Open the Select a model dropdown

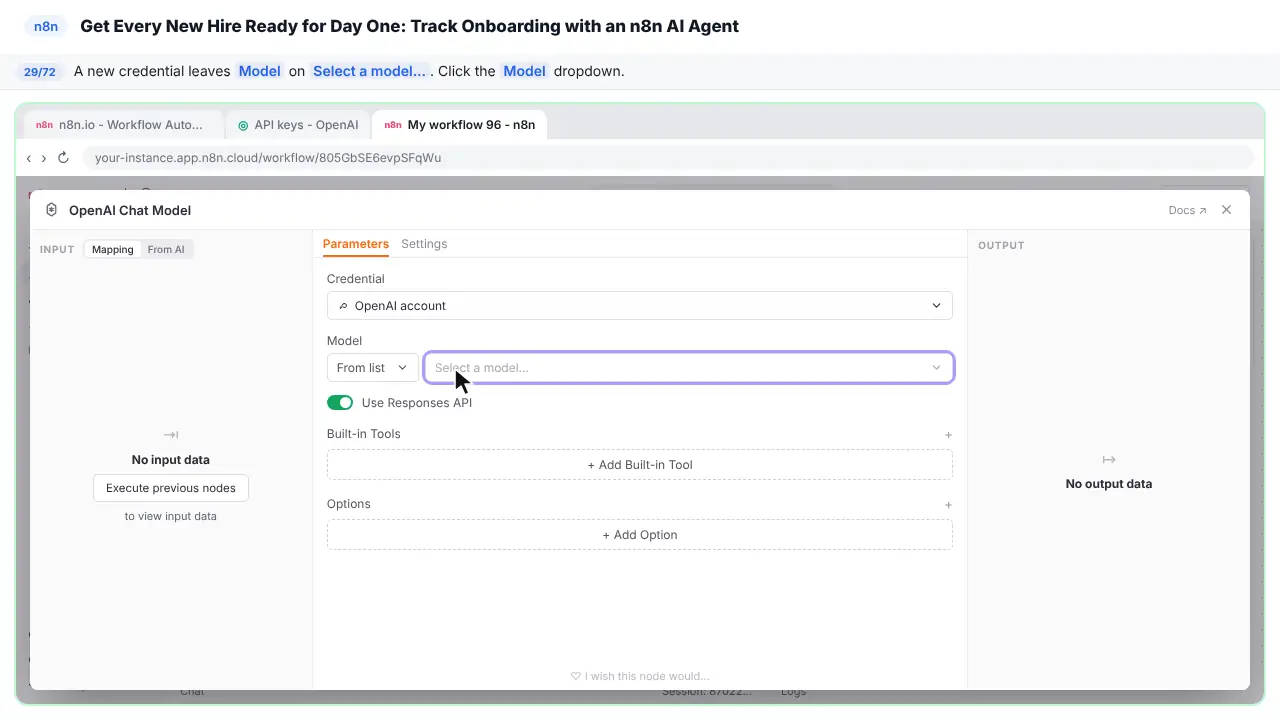point(689,368)
